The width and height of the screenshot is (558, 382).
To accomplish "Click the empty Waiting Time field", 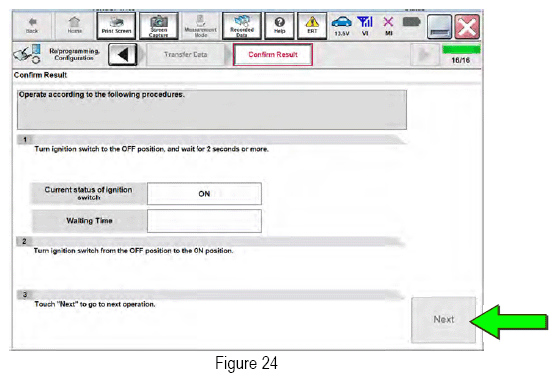I will click(x=204, y=221).
